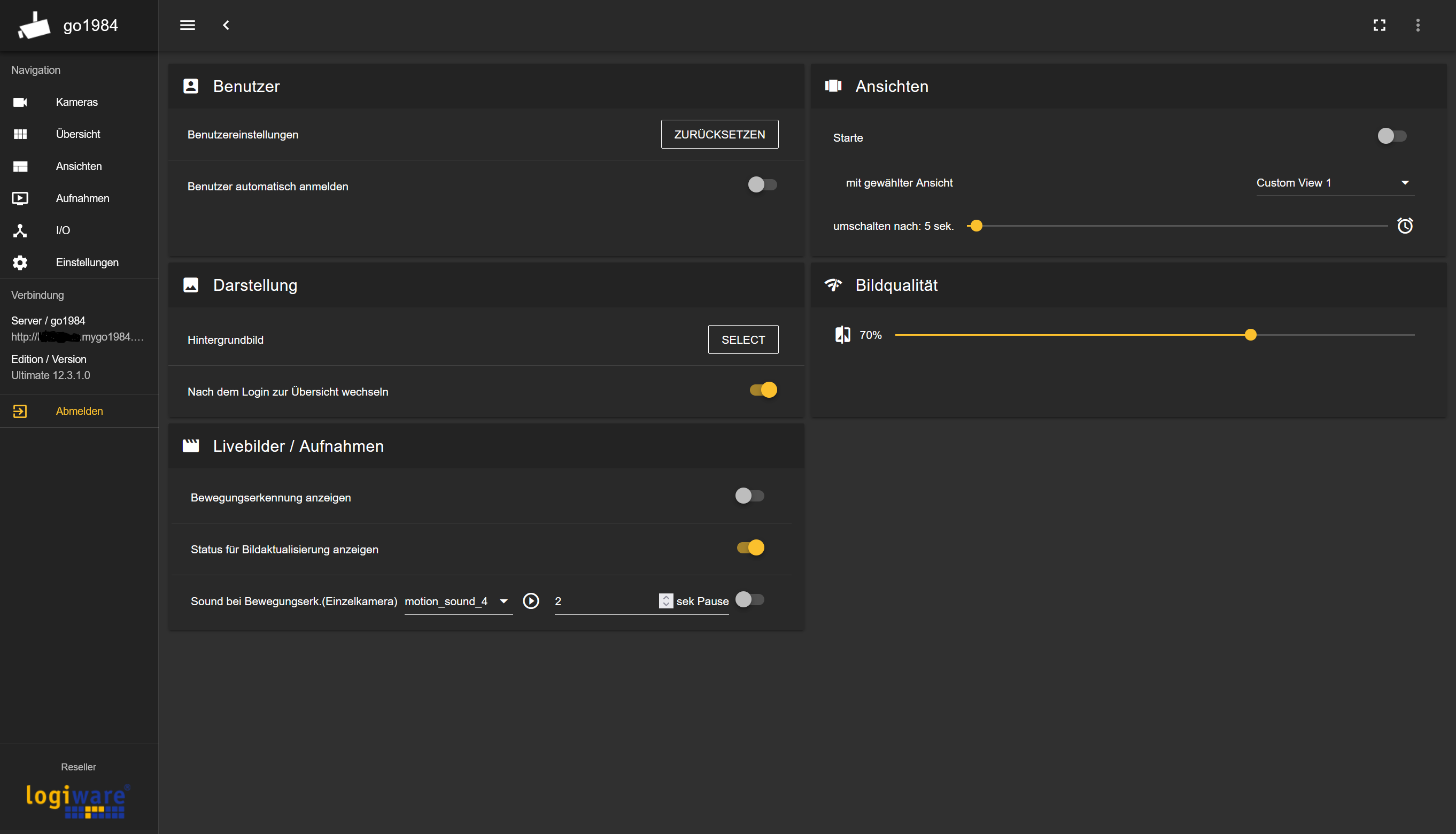Enable showing motion detection toggle
1456x834 pixels.
point(749,496)
